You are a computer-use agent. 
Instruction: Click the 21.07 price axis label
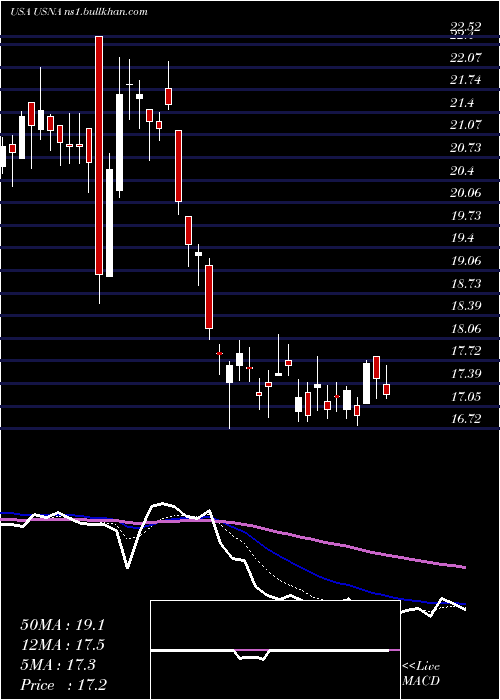pyautogui.click(x=466, y=124)
